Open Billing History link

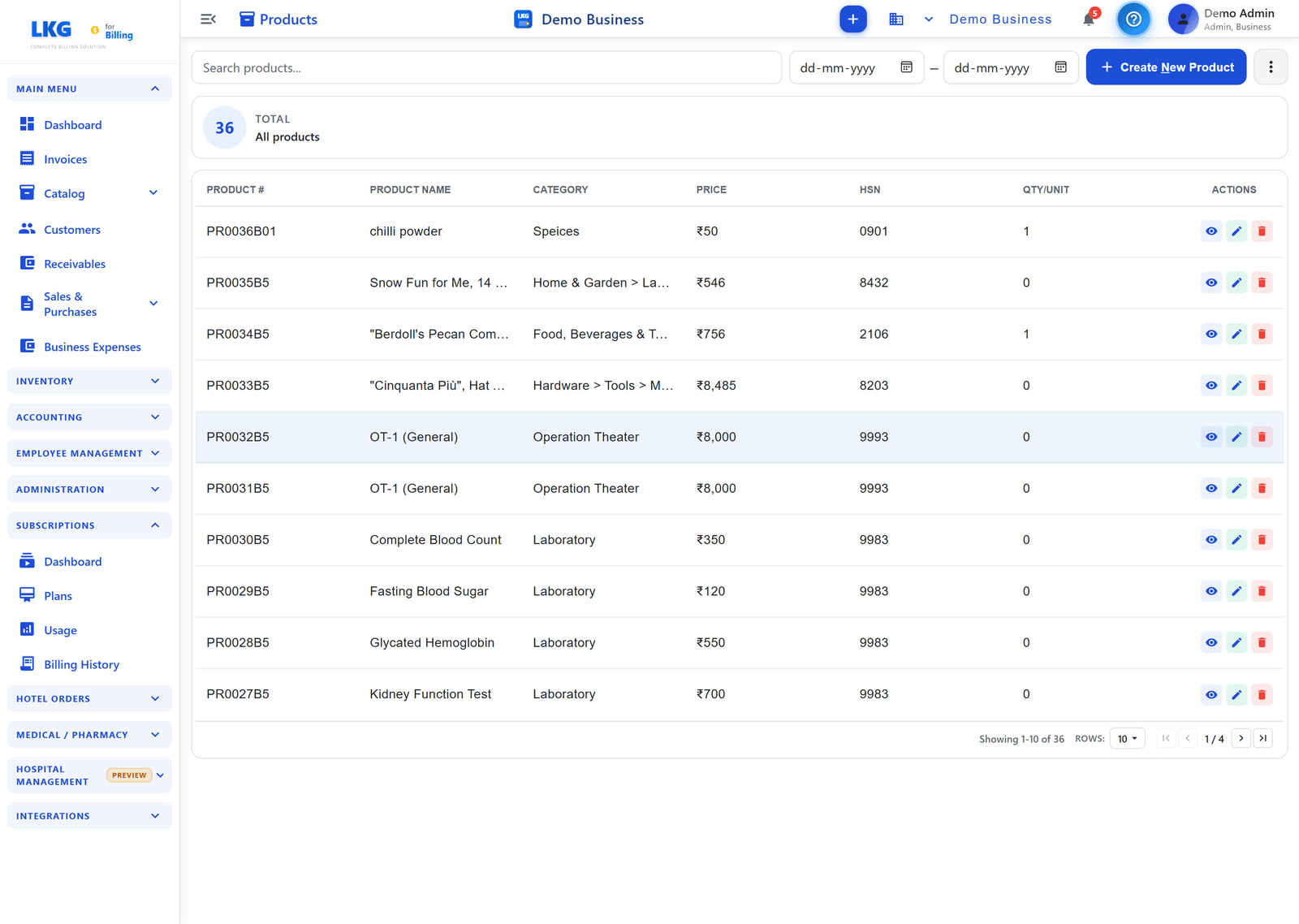click(89, 664)
